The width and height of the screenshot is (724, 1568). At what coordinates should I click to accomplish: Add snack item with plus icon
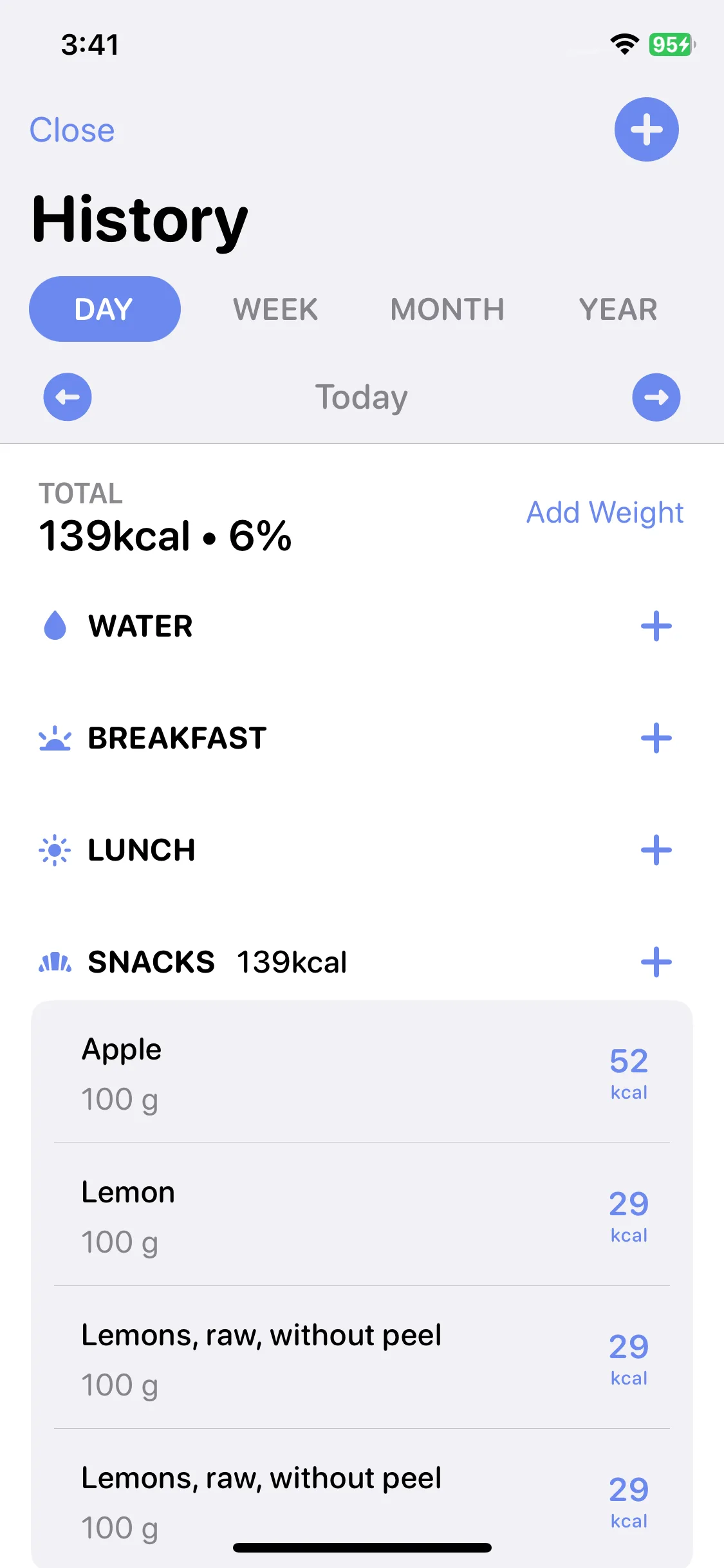[x=656, y=962]
